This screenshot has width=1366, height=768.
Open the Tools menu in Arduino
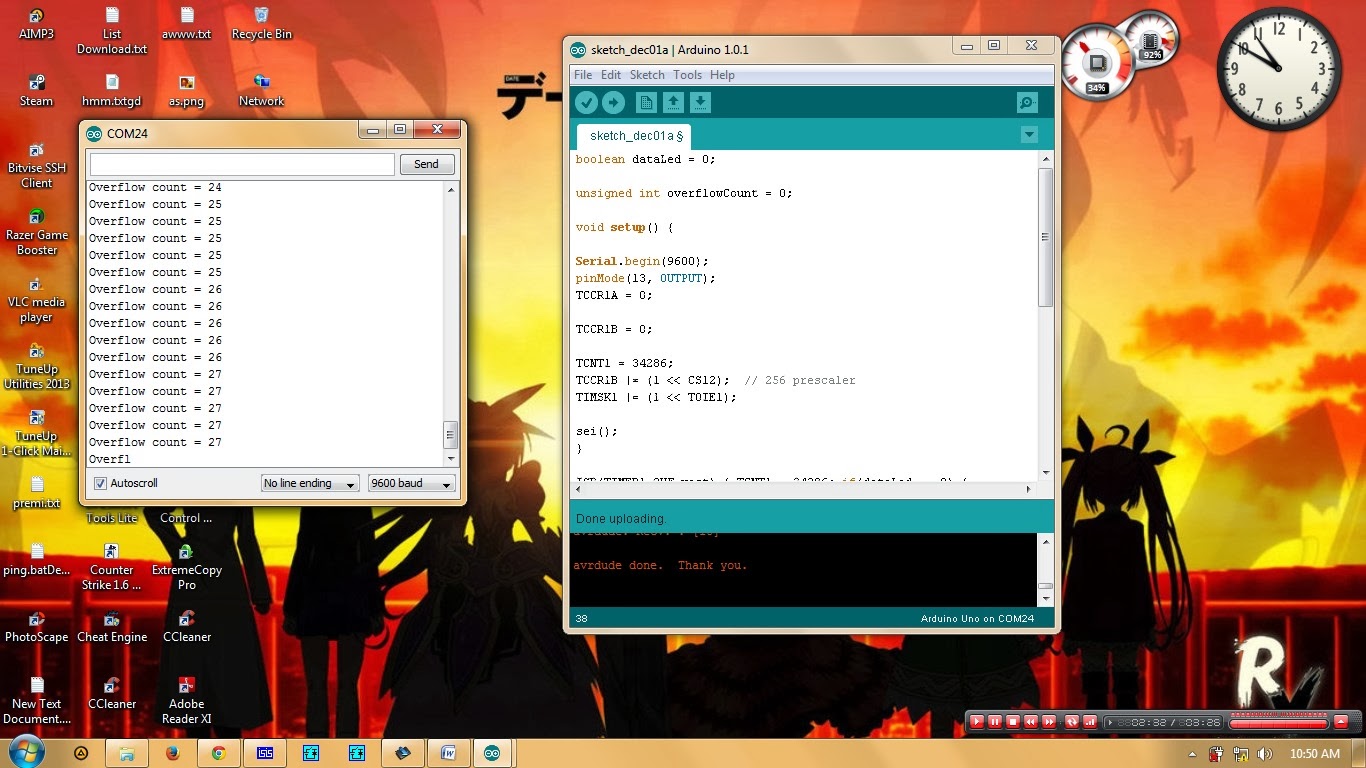click(687, 75)
